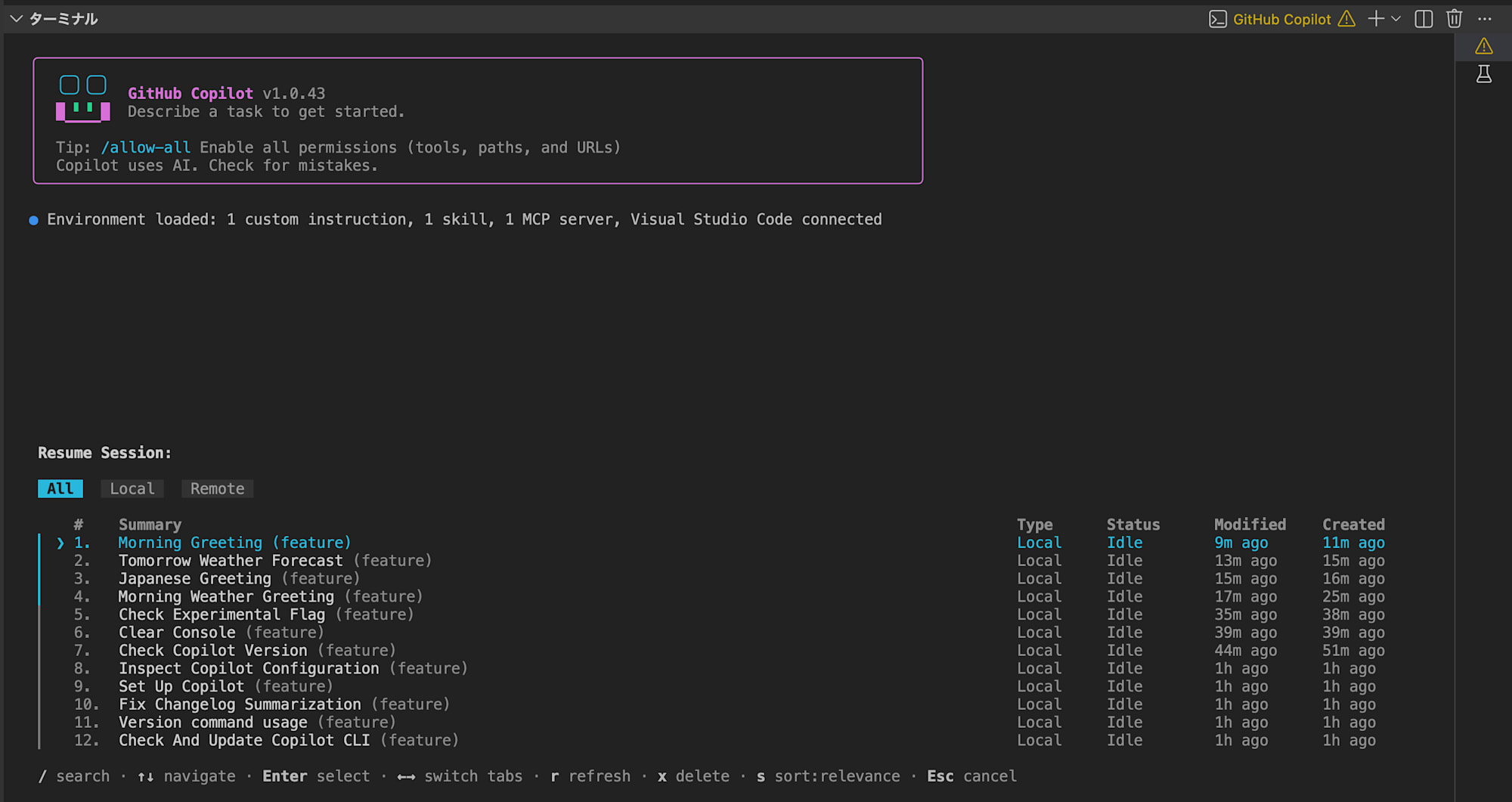
Task: Click the 13m ago modified time
Action: [x=1246, y=561]
